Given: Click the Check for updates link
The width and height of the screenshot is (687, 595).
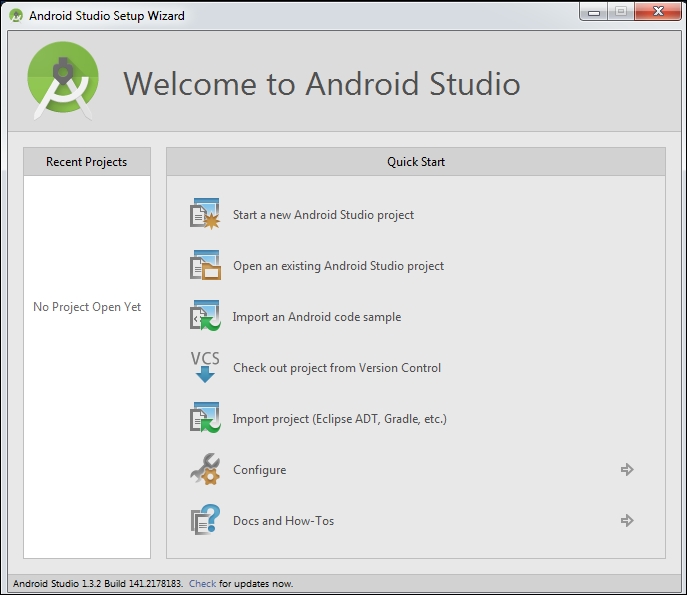Looking at the screenshot, I should [202, 584].
